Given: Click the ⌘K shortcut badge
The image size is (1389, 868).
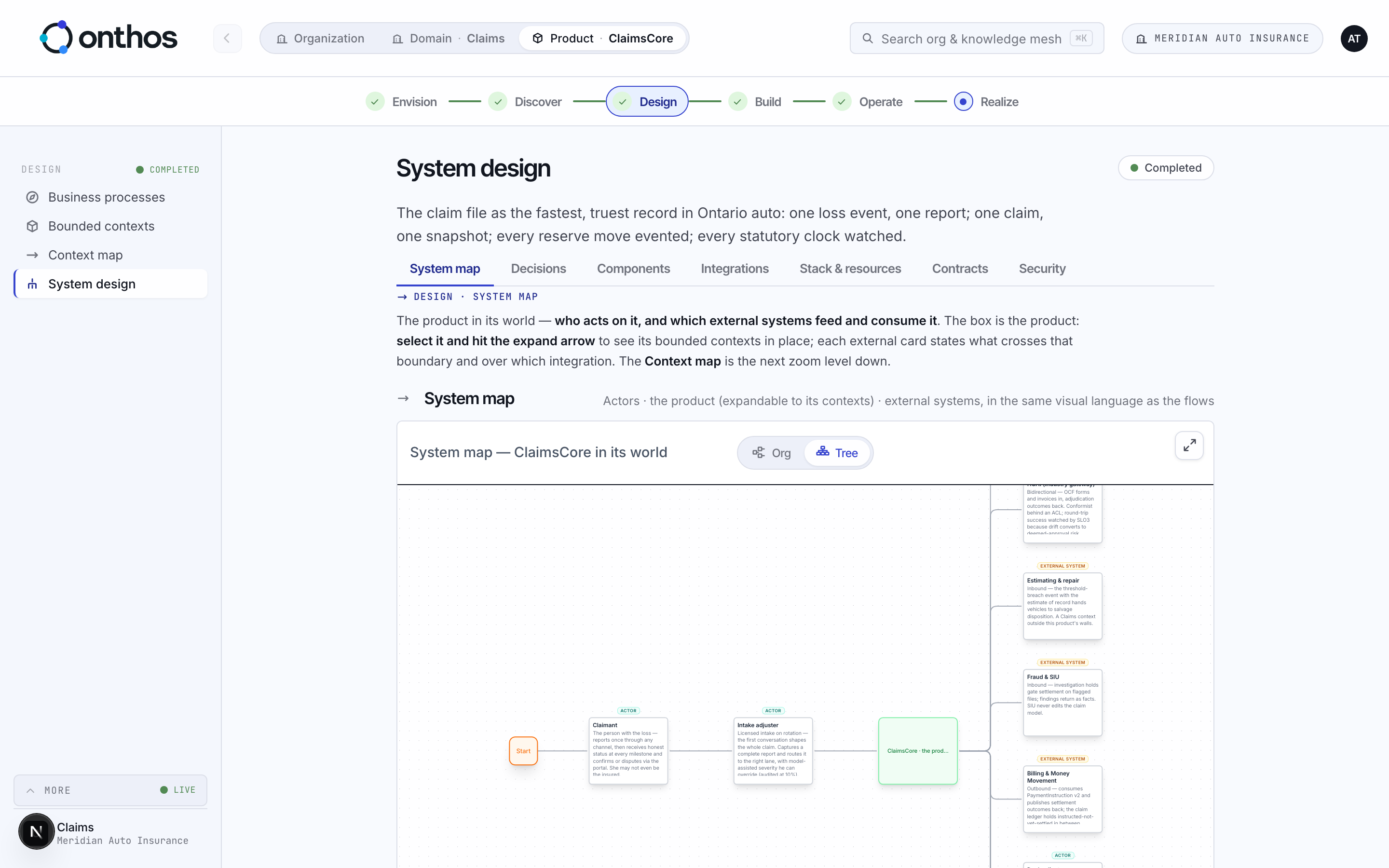Looking at the screenshot, I should [1080, 39].
